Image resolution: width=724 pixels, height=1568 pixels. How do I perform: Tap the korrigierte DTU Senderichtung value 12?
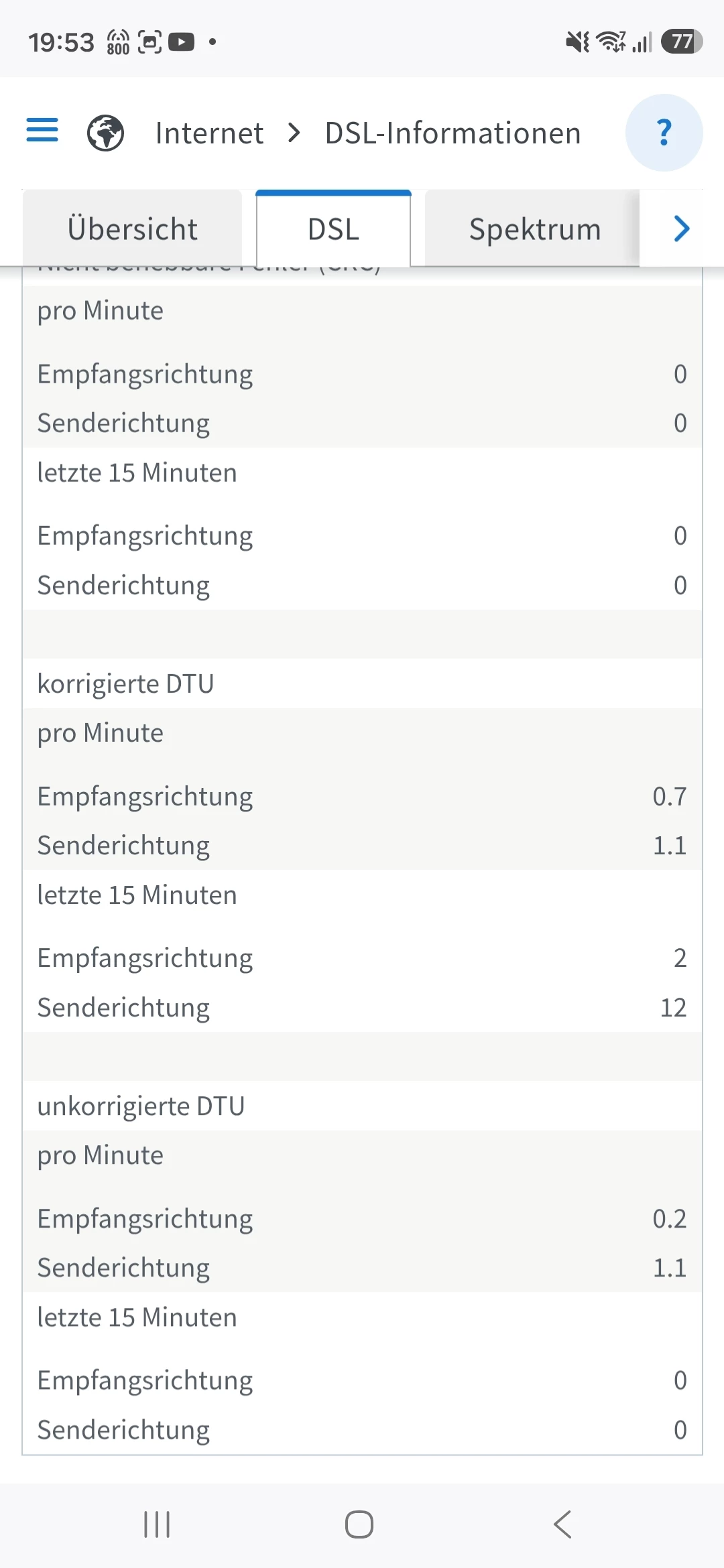click(x=673, y=1007)
